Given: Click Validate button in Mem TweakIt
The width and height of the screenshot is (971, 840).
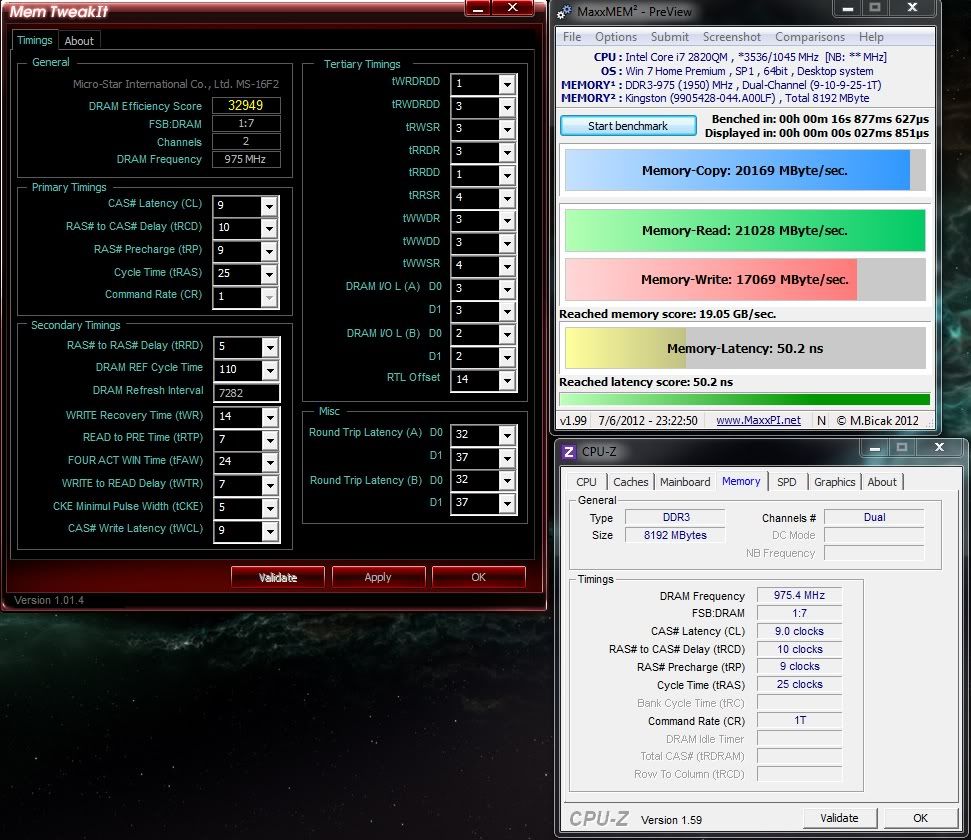Looking at the screenshot, I should pos(278,577).
